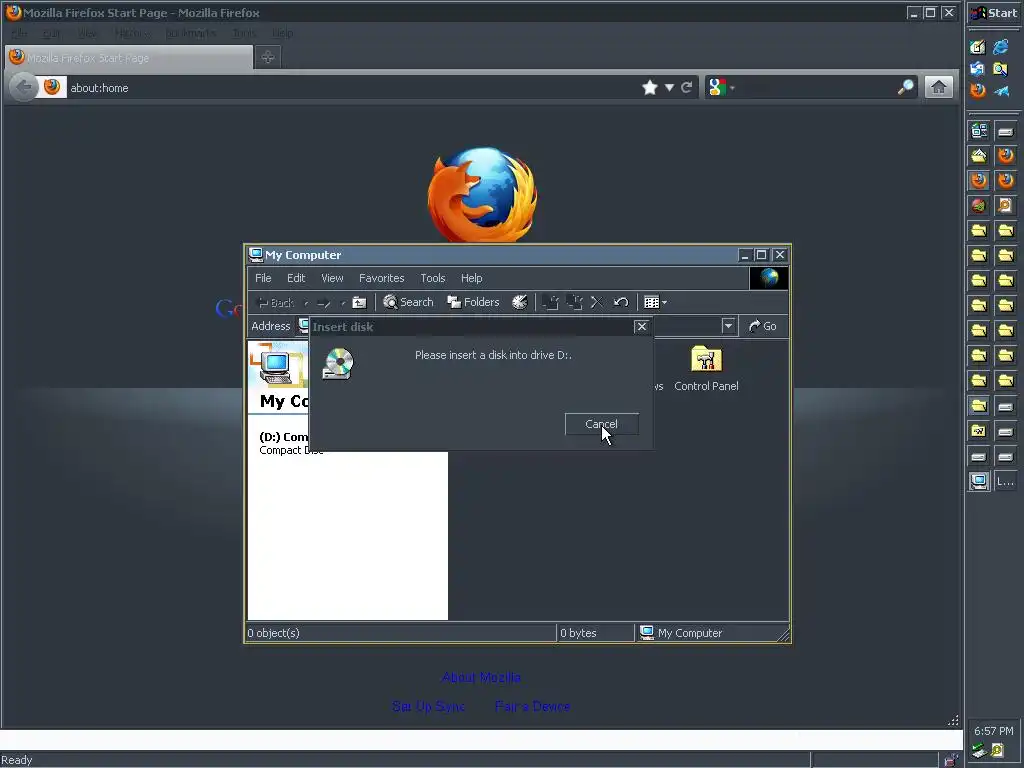The image size is (1024, 768).
Task: Click the desktop properties taskbar icon
Action: 979,131
